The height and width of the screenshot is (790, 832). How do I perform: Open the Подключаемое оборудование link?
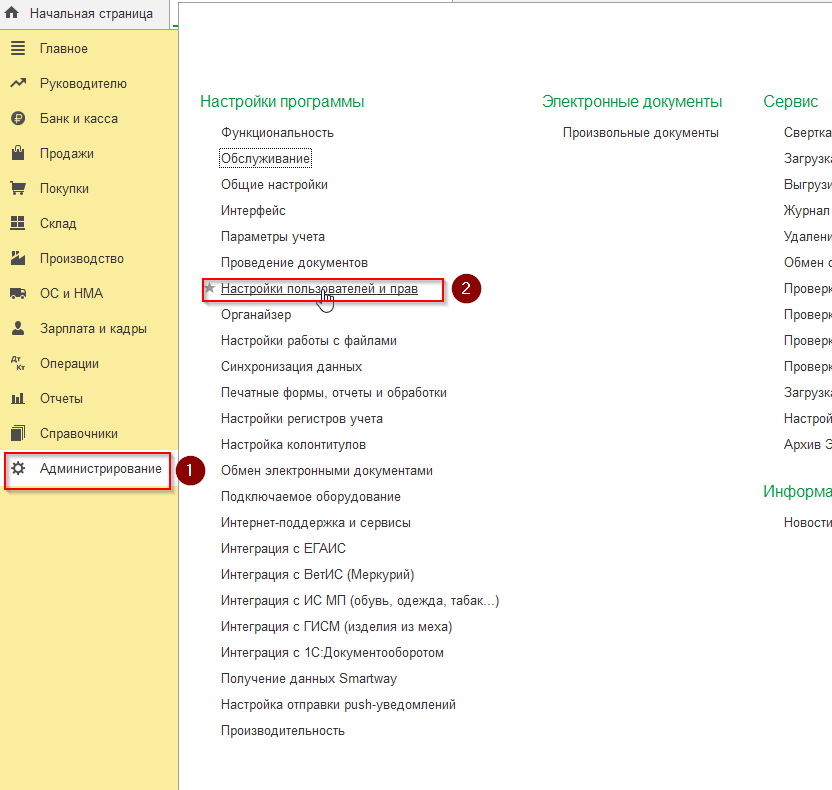click(x=311, y=497)
